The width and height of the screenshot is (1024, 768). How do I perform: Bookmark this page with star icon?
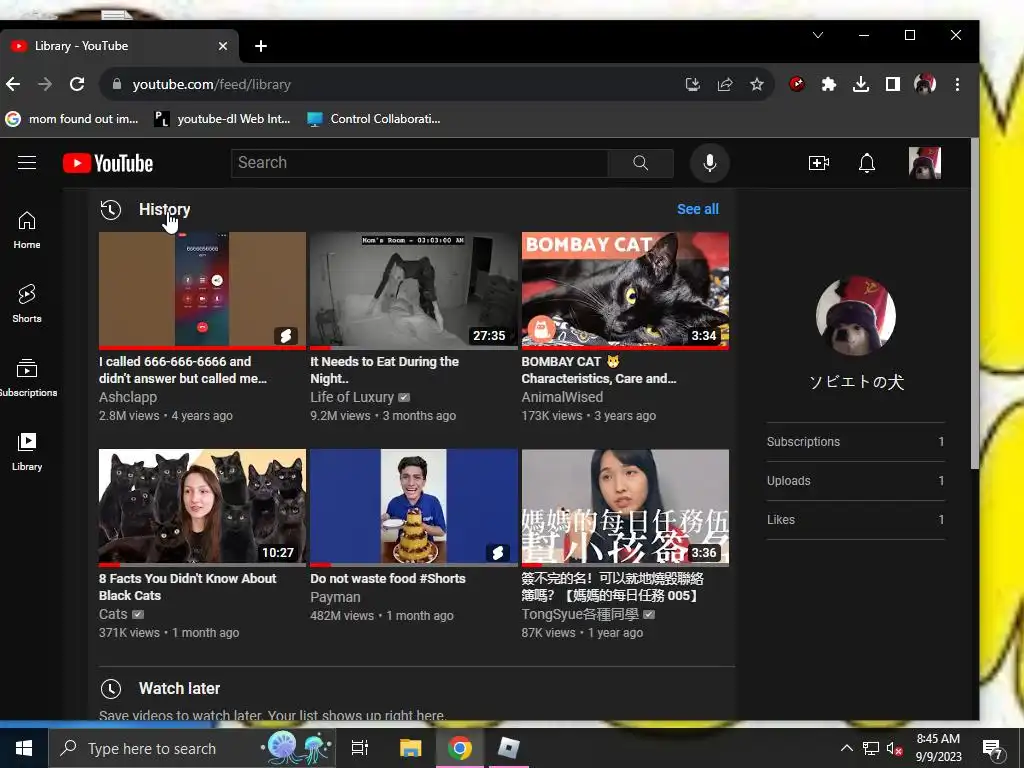tap(757, 84)
